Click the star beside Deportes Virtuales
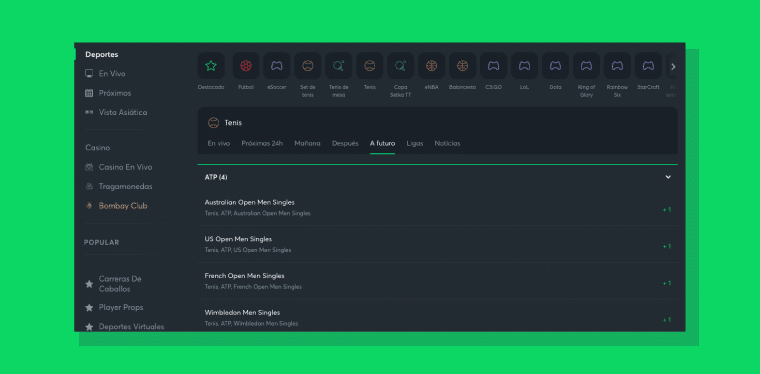Image resolution: width=760 pixels, height=374 pixels. 89,327
